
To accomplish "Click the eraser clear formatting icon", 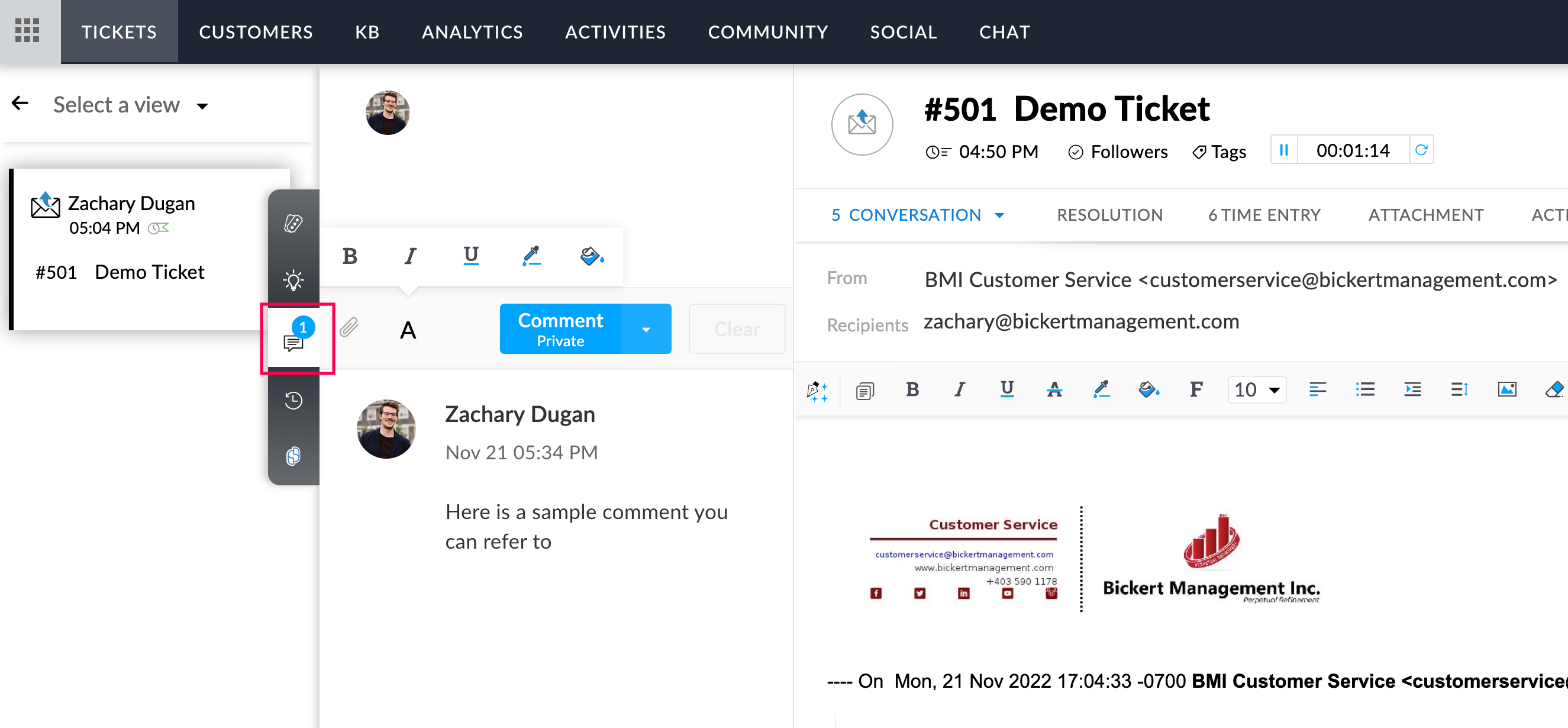I will coord(1553,389).
